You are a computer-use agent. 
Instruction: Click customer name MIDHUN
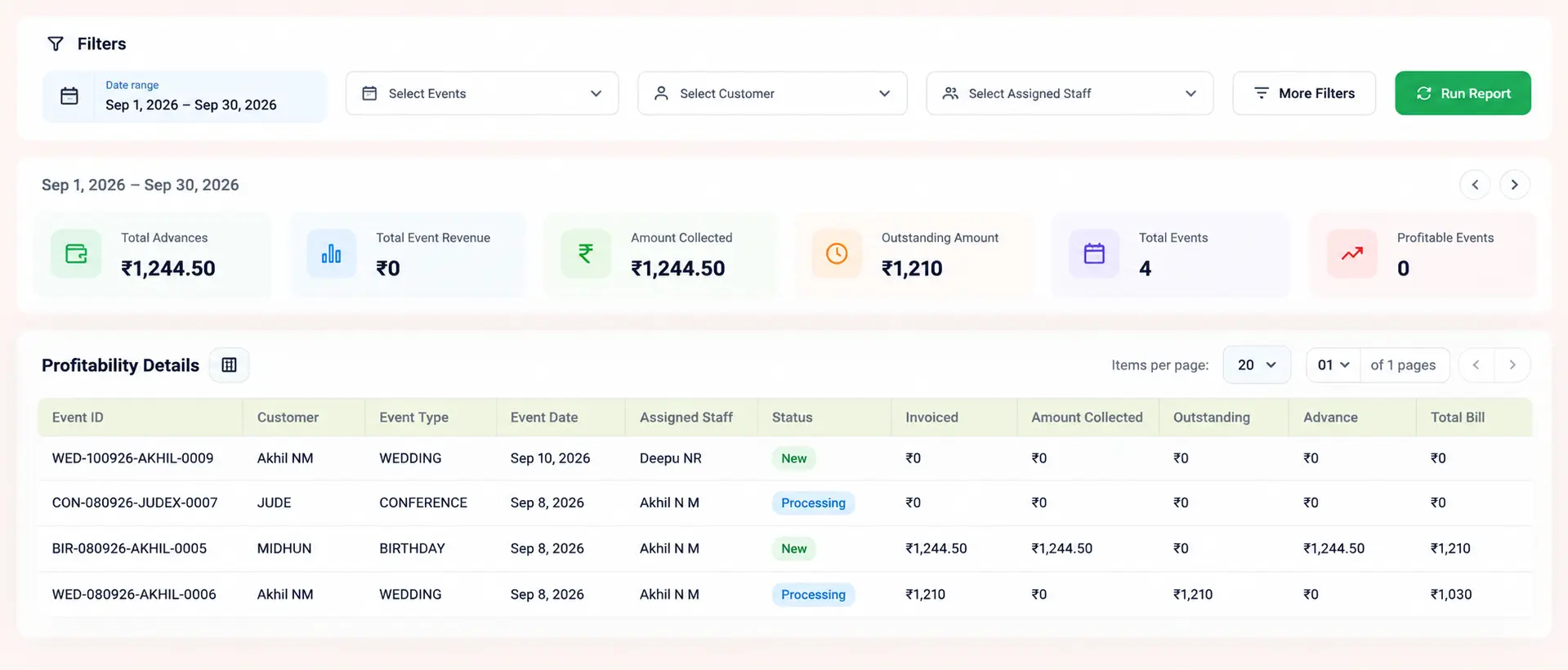pyautogui.click(x=284, y=548)
